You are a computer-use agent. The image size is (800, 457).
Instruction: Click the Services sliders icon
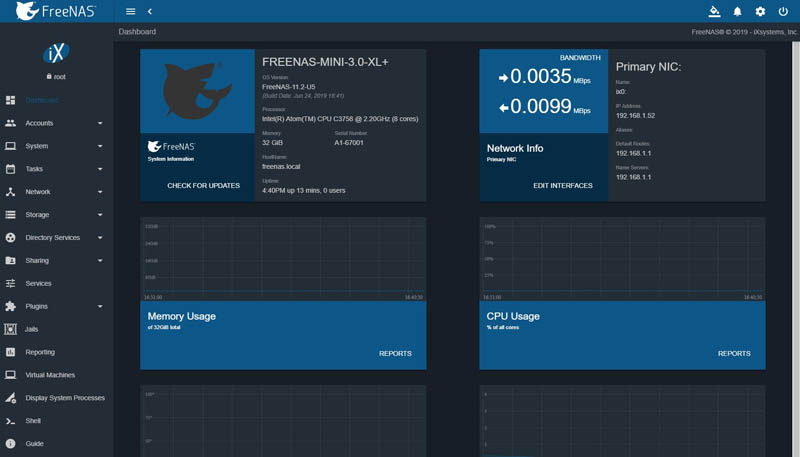[x=10, y=284]
